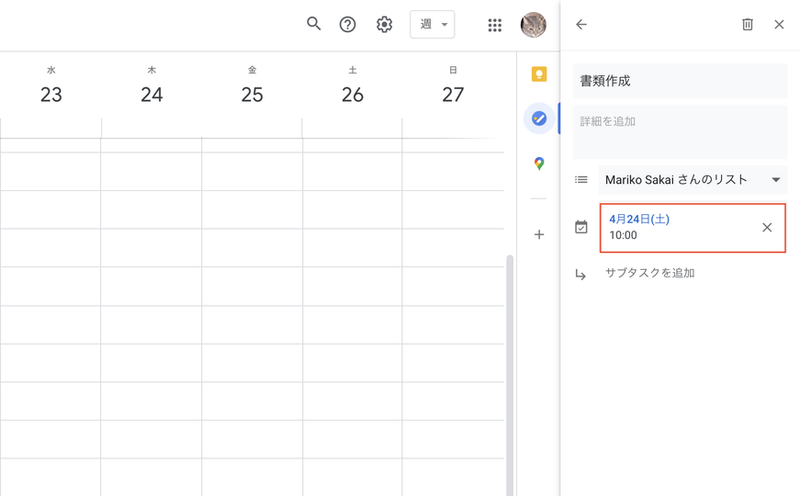
Task: Open Google Maps side panel icon
Action: (539, 163)
